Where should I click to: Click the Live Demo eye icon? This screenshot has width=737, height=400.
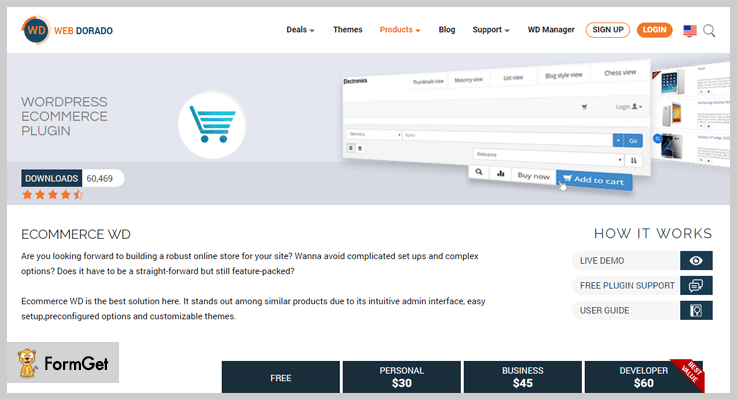(696, 260)
